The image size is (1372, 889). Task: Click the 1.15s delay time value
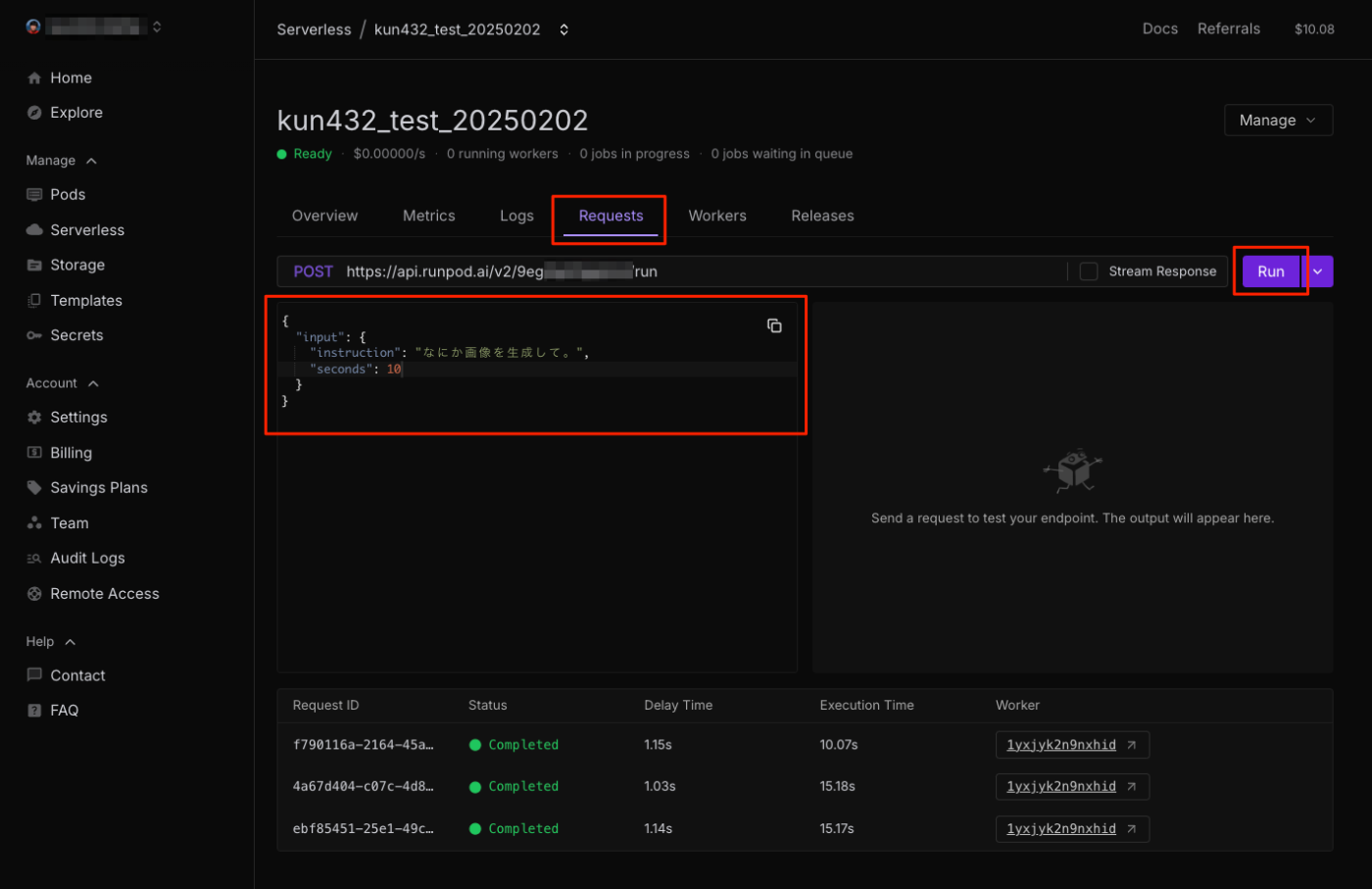658,745
